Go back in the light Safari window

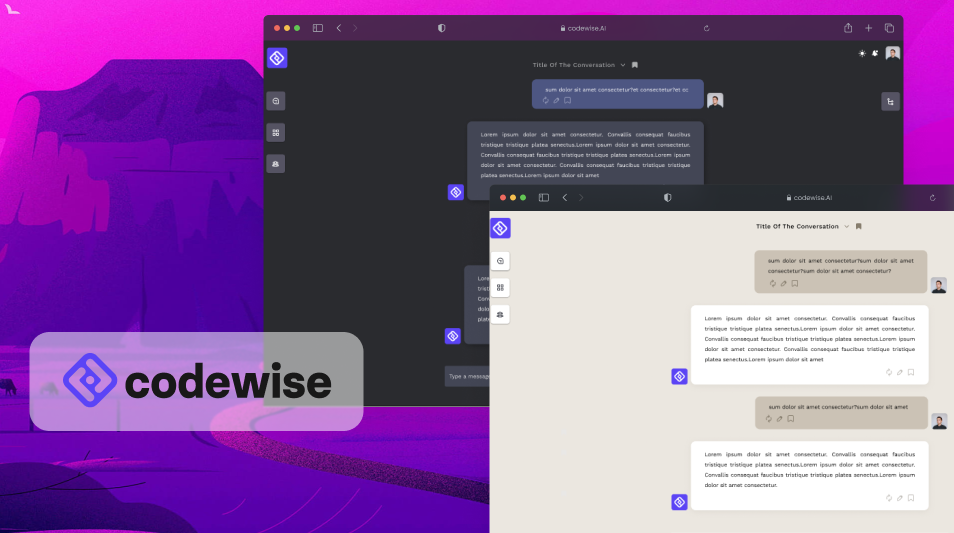pos(565,198)
